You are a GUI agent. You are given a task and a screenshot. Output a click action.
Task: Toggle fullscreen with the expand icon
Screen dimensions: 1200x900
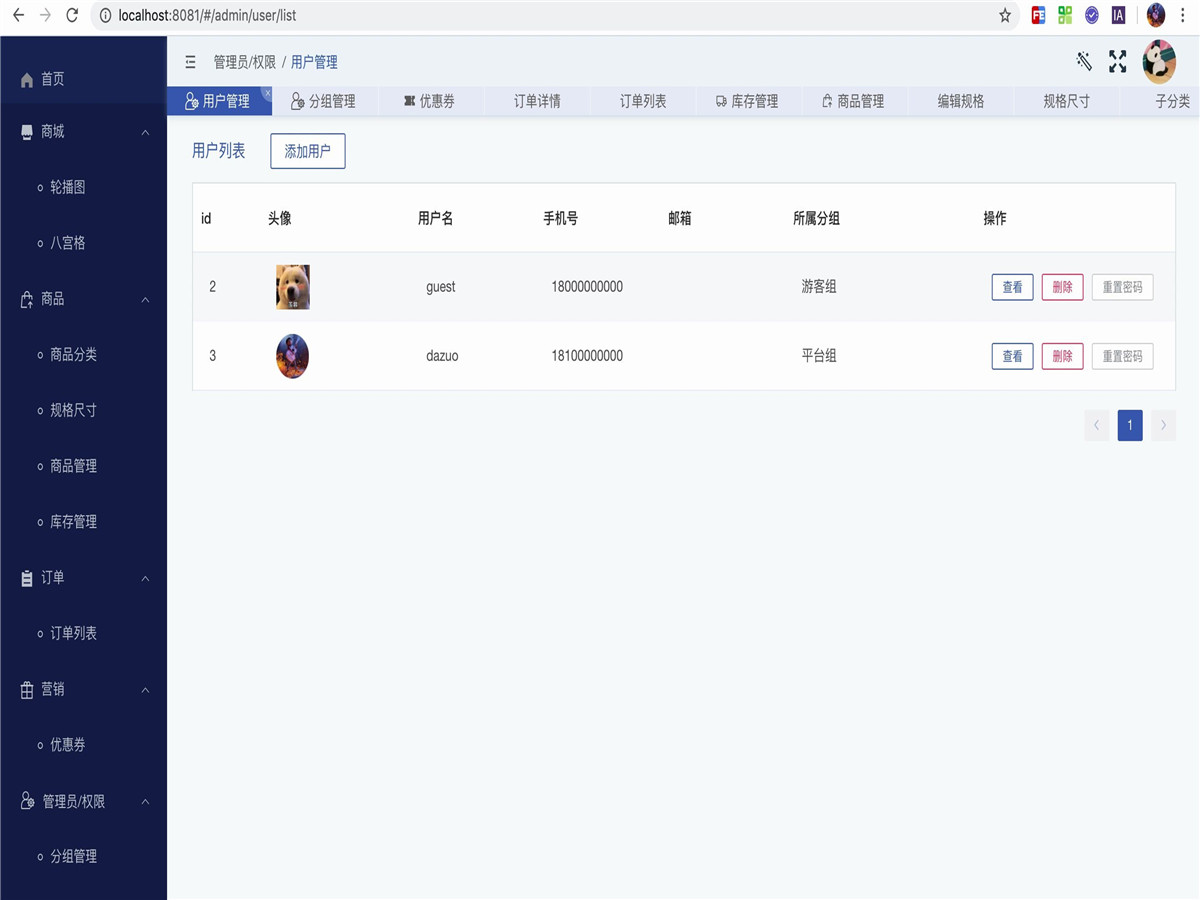[x=1118, y=61]
